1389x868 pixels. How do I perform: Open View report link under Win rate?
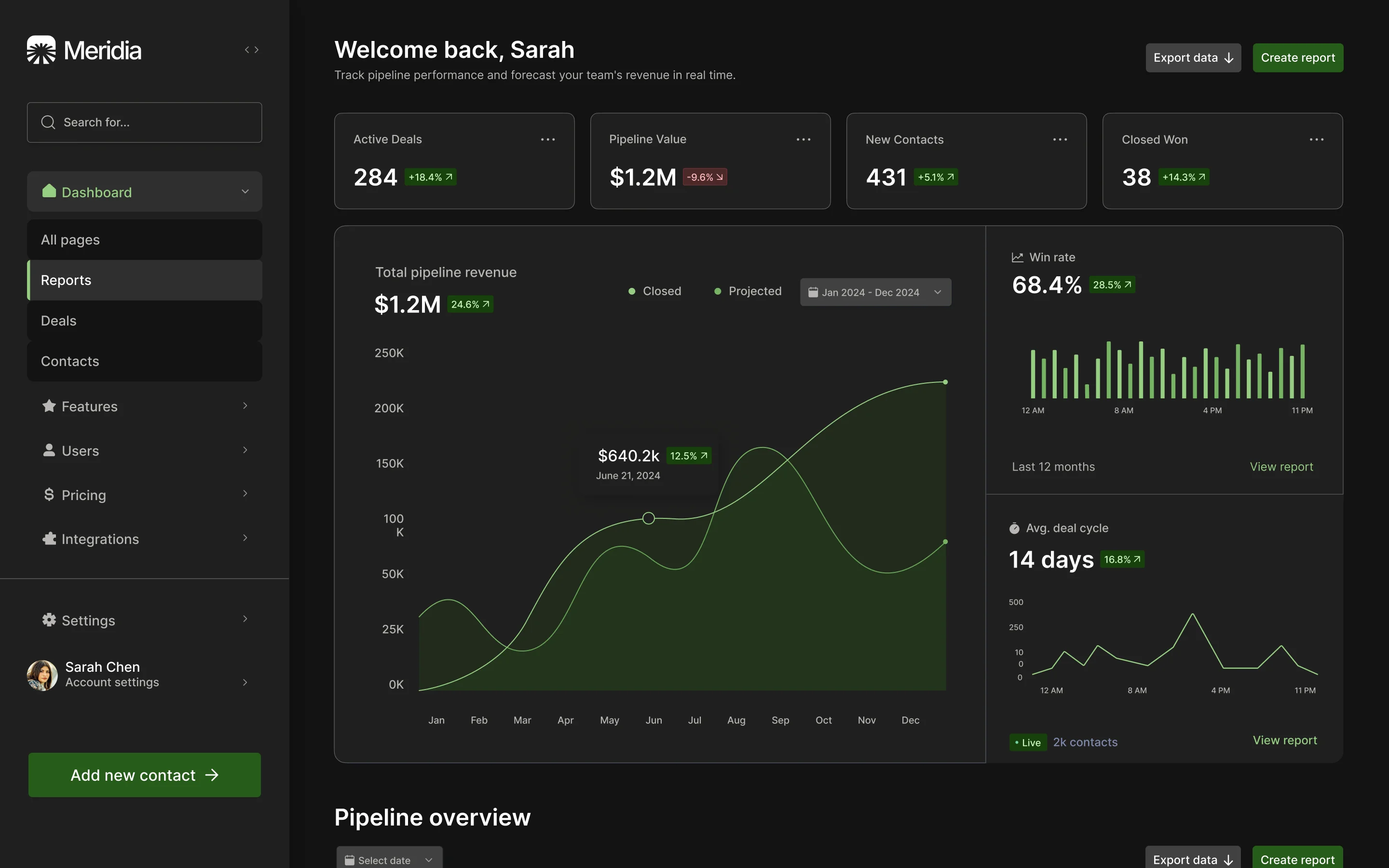pyautogui.click(x=1281, y=467)
